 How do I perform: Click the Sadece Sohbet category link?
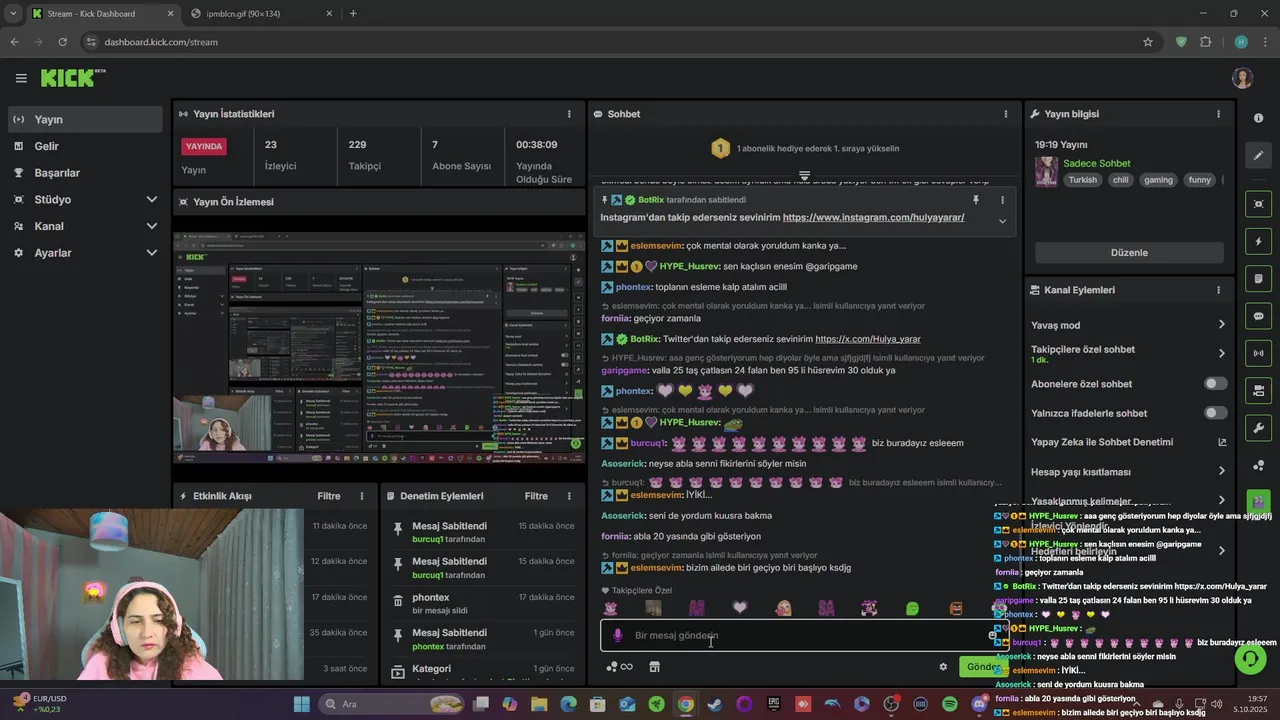click(x=1096, y=163)
